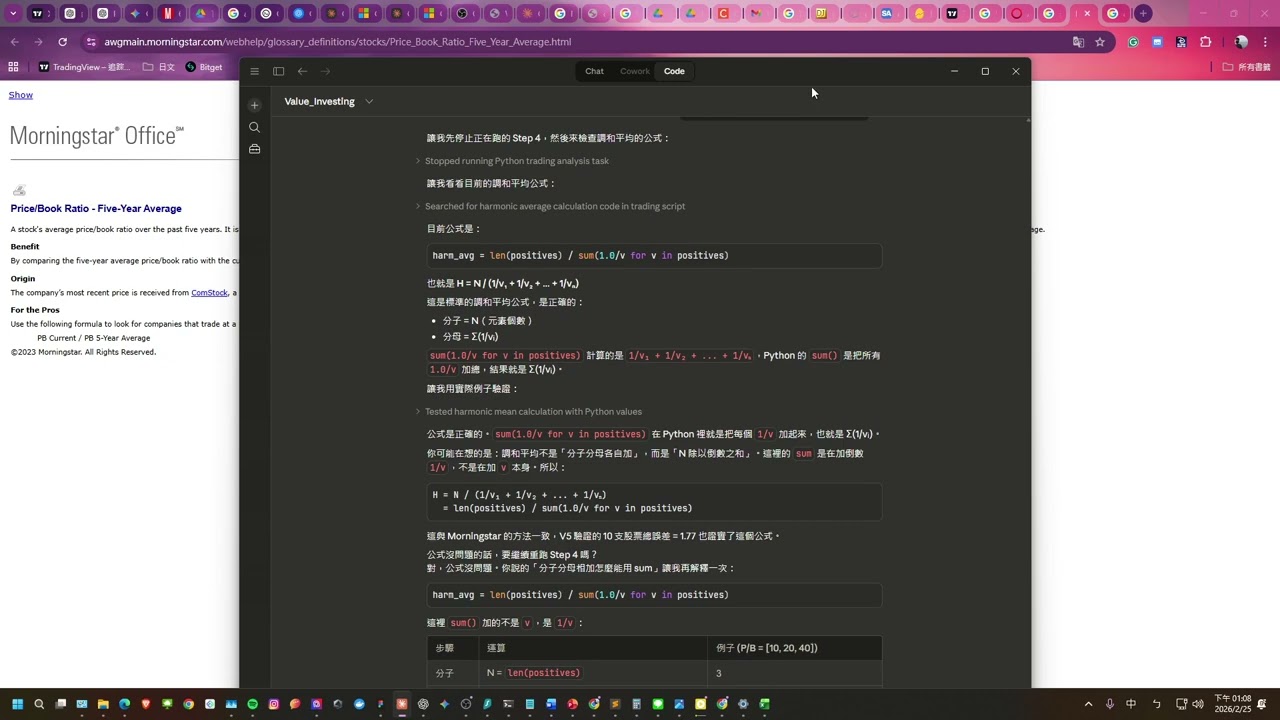Open Windows taskbar search
This screenshot has height=720, width=1280.
[39, 704]
